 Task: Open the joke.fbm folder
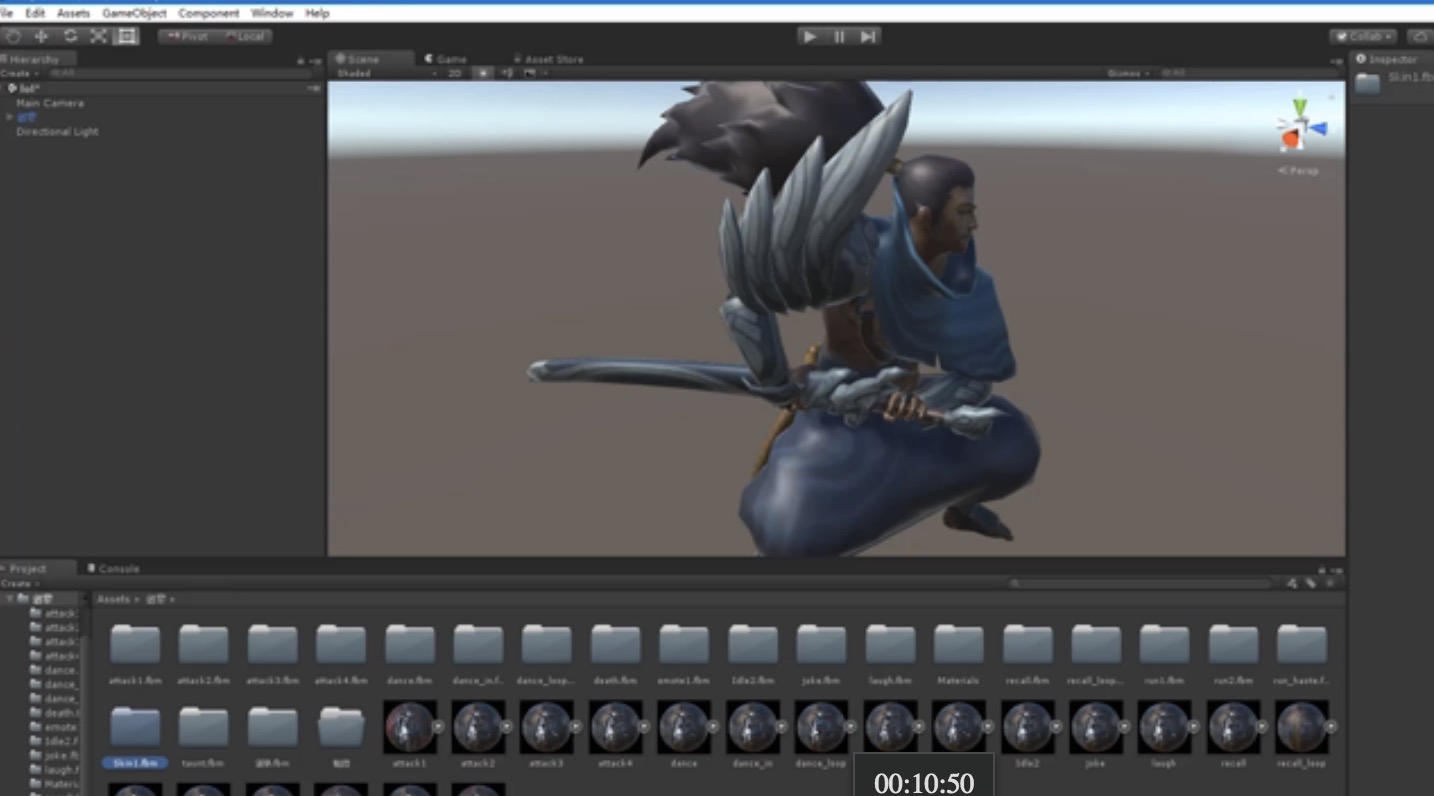pyautogui.click(x=821, y=644)
